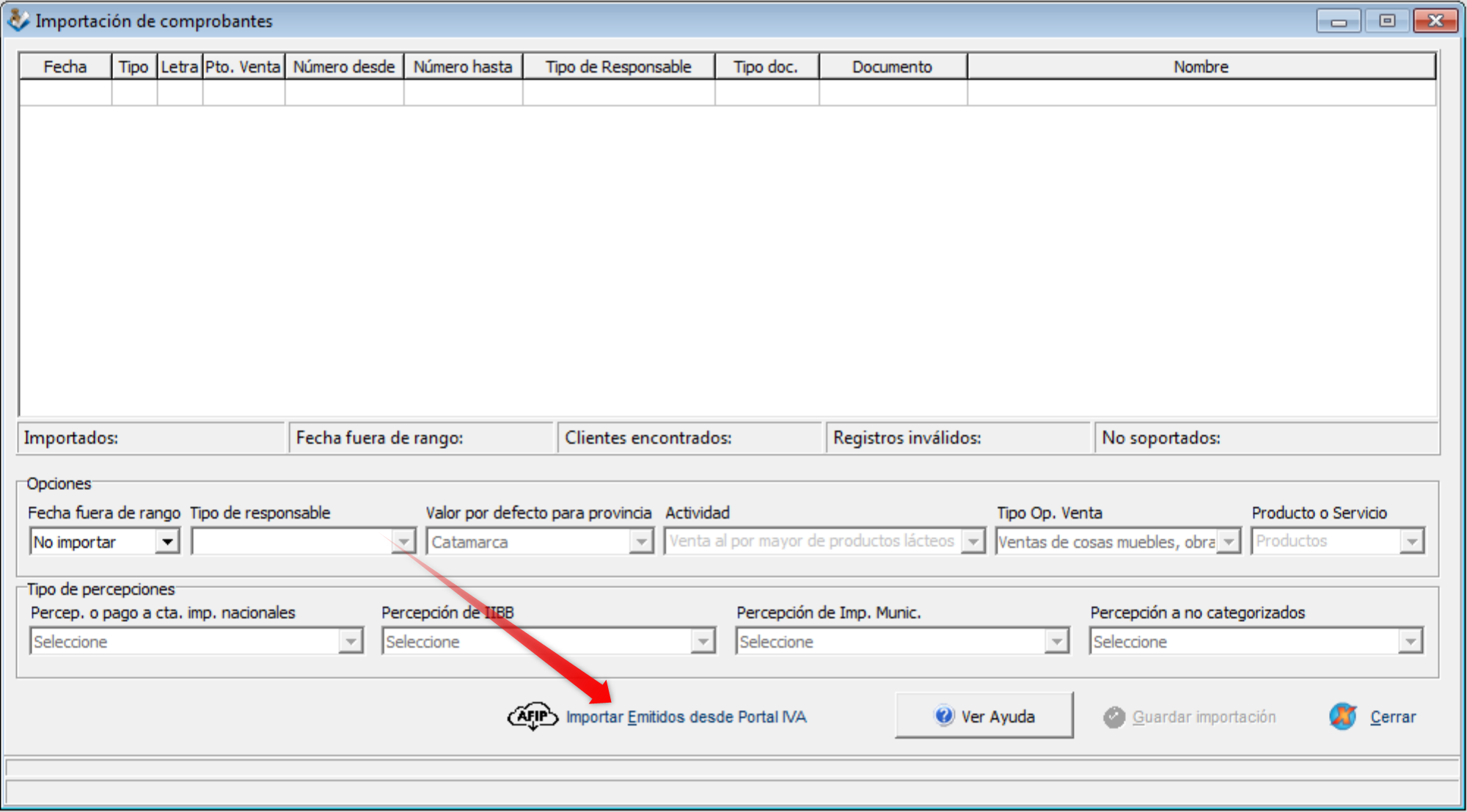Viewport: 1467px width, 812px height.
Task: Click the Cerrar orange globe icon
Action: pos(1343,716)
